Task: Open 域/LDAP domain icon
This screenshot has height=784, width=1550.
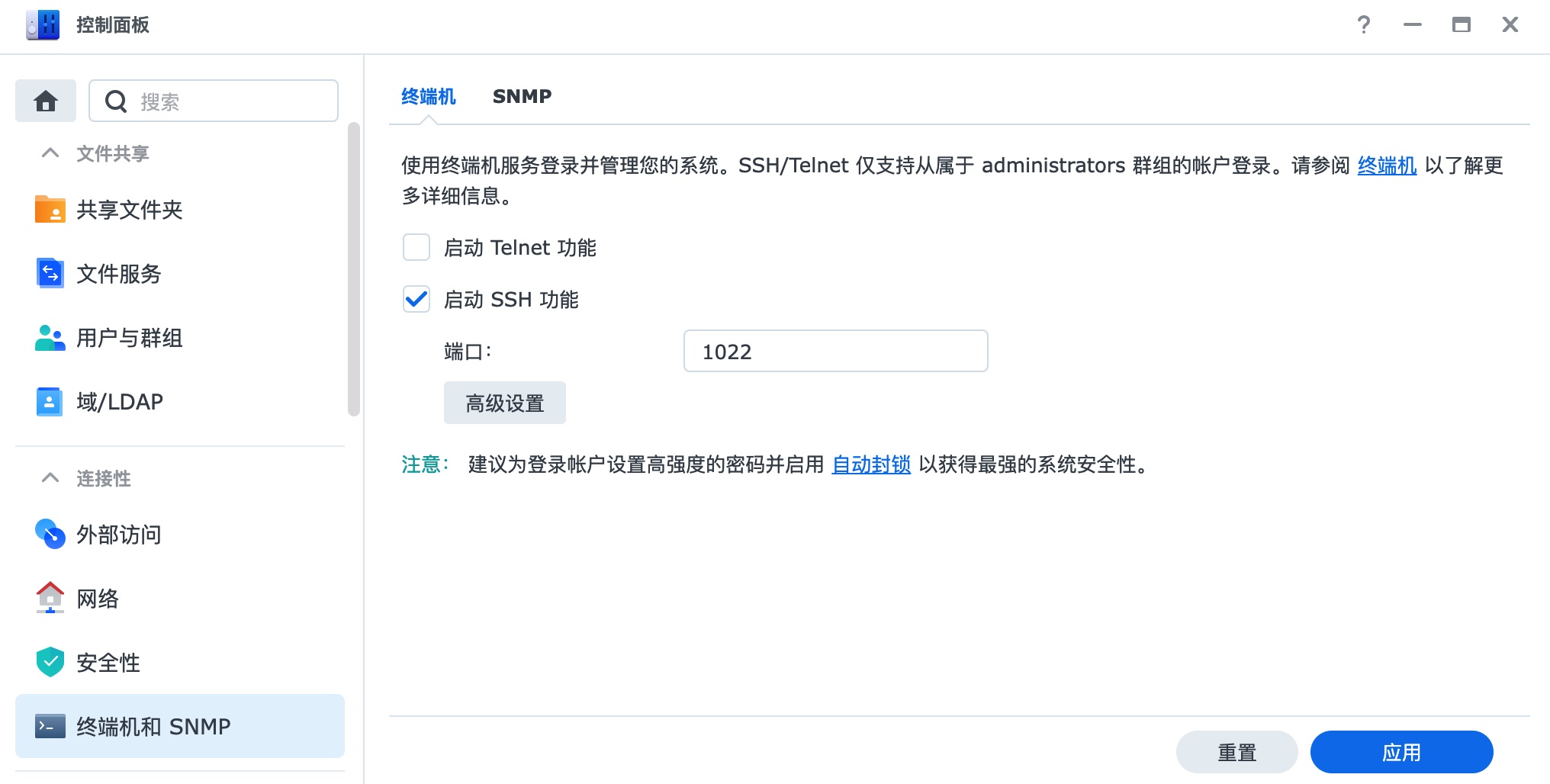Action: [x=50, y=402]
